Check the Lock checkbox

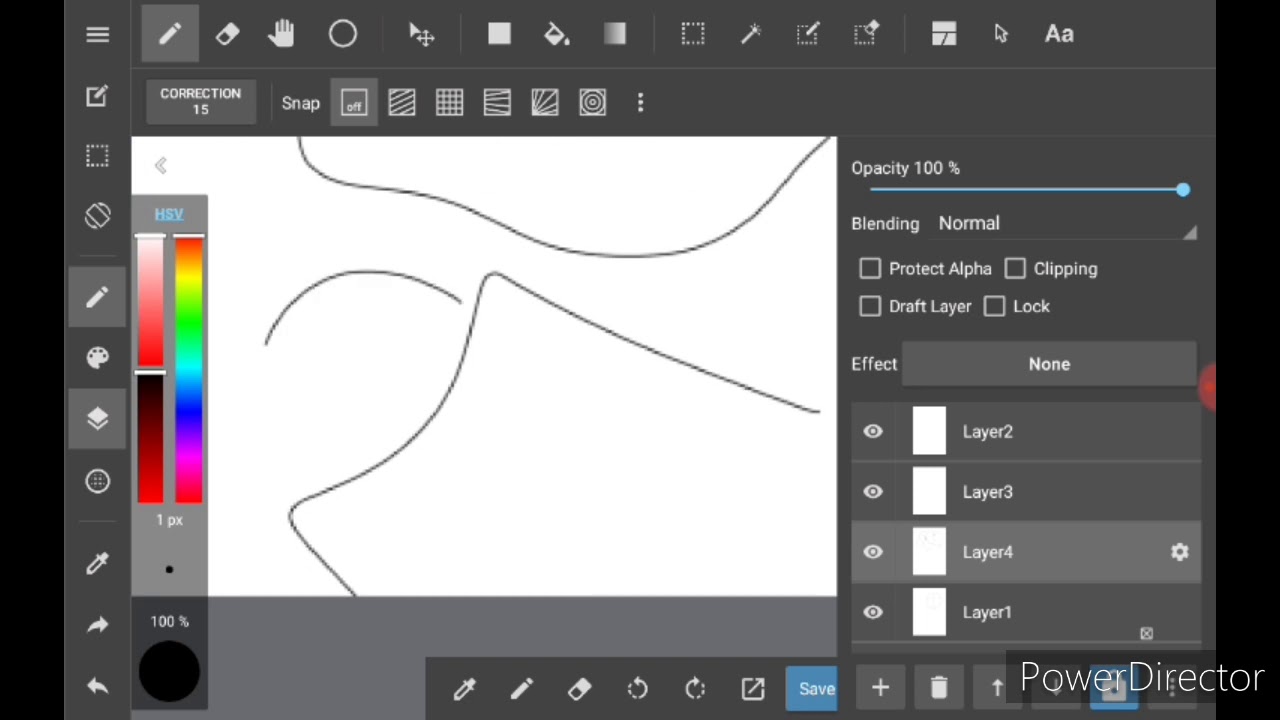[994, 306]
